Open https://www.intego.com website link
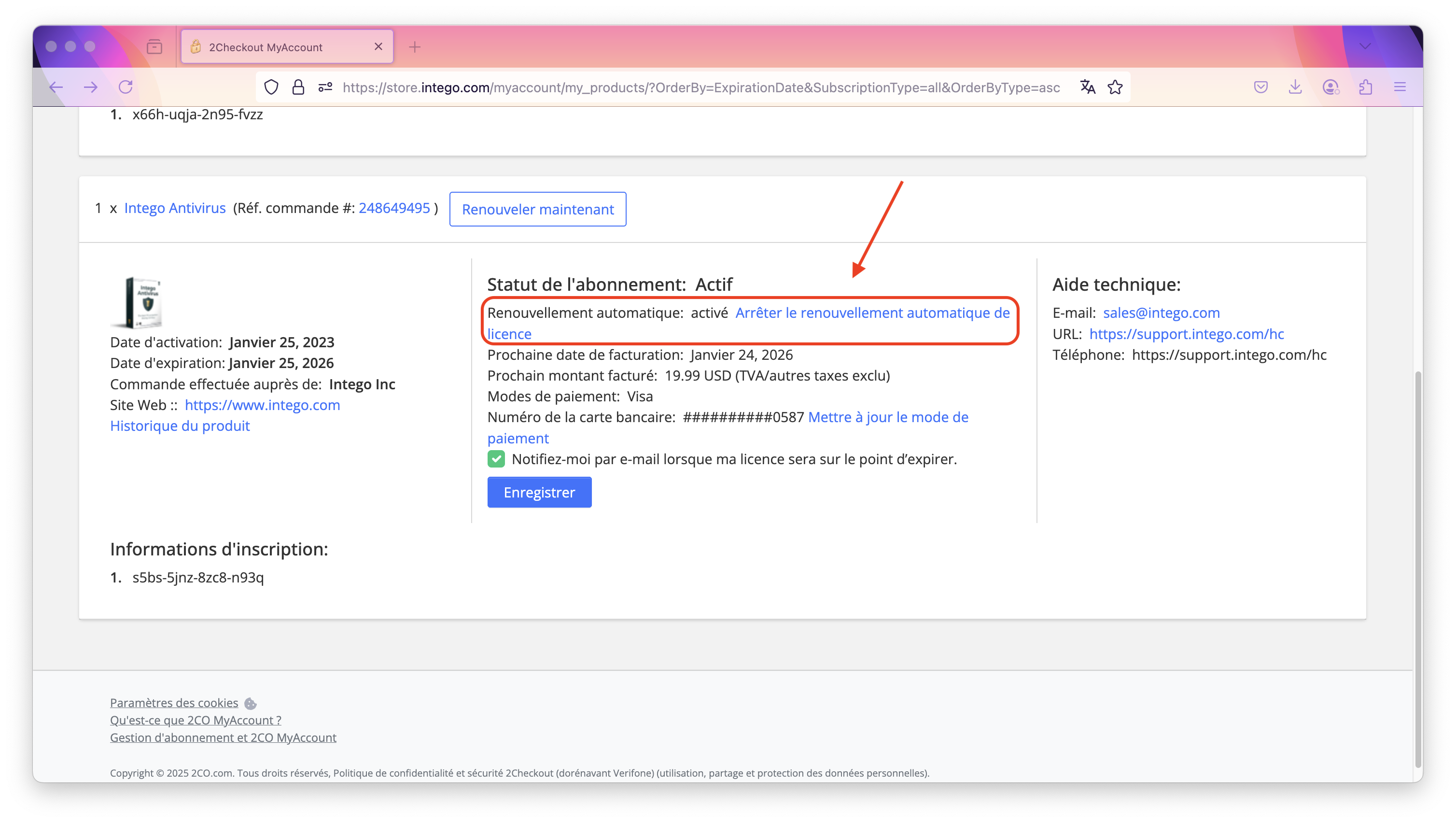Screen dimensions: 1456x823 (x=262, y=405)
